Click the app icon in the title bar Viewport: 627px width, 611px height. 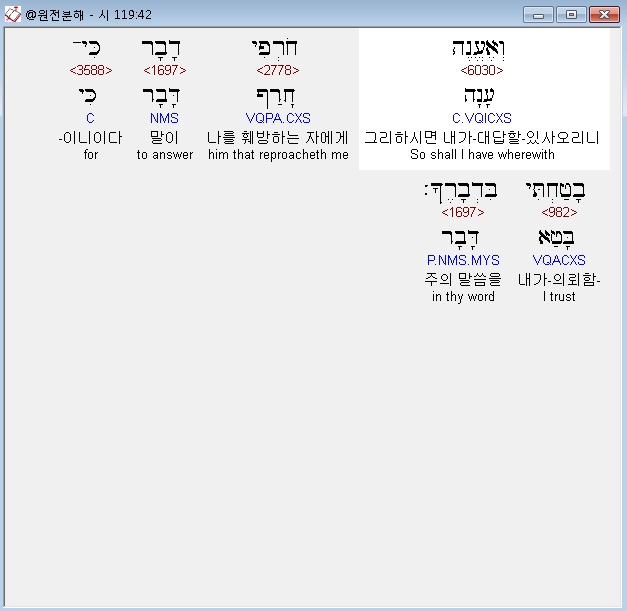(x=12, y=15)
